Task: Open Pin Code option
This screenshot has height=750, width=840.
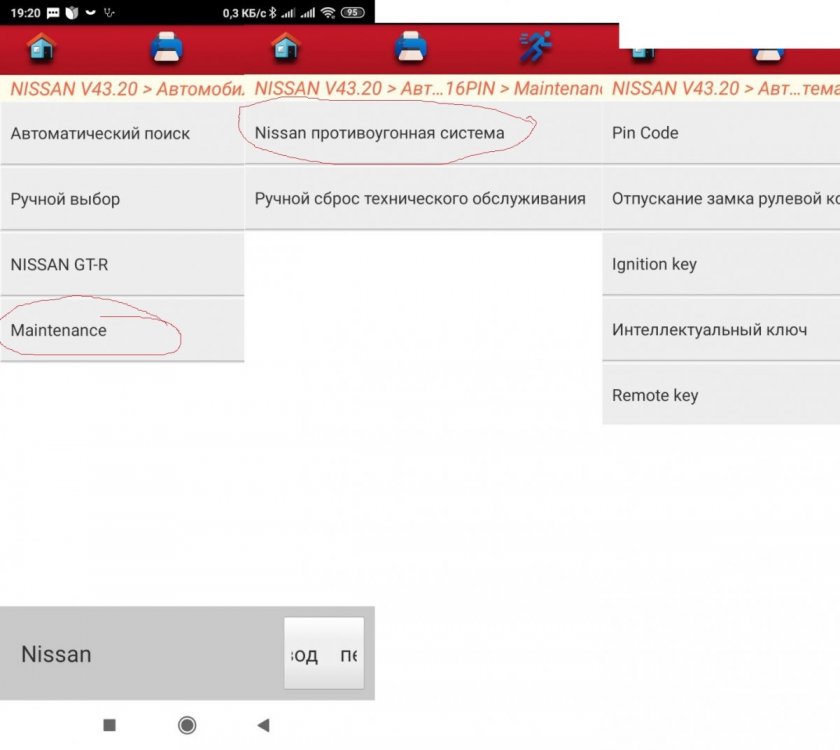Action: 721,133
